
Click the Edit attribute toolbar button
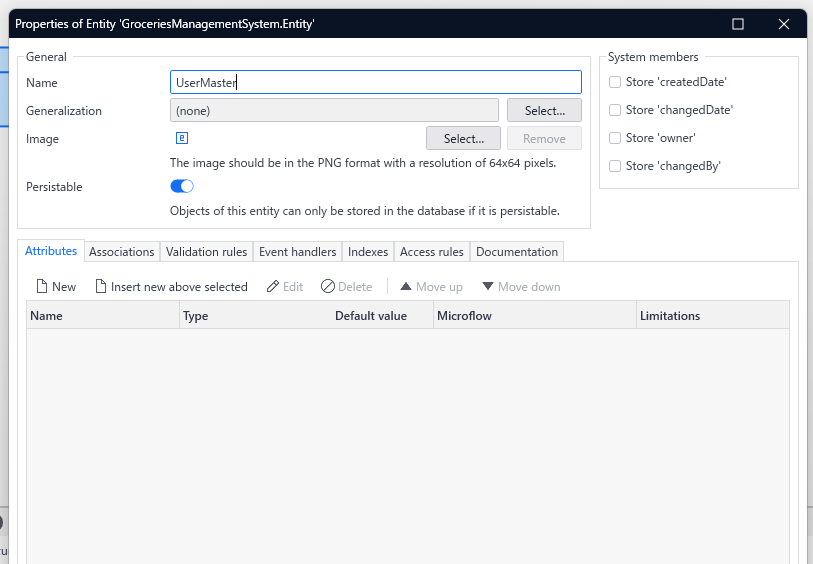coord(285,287)
